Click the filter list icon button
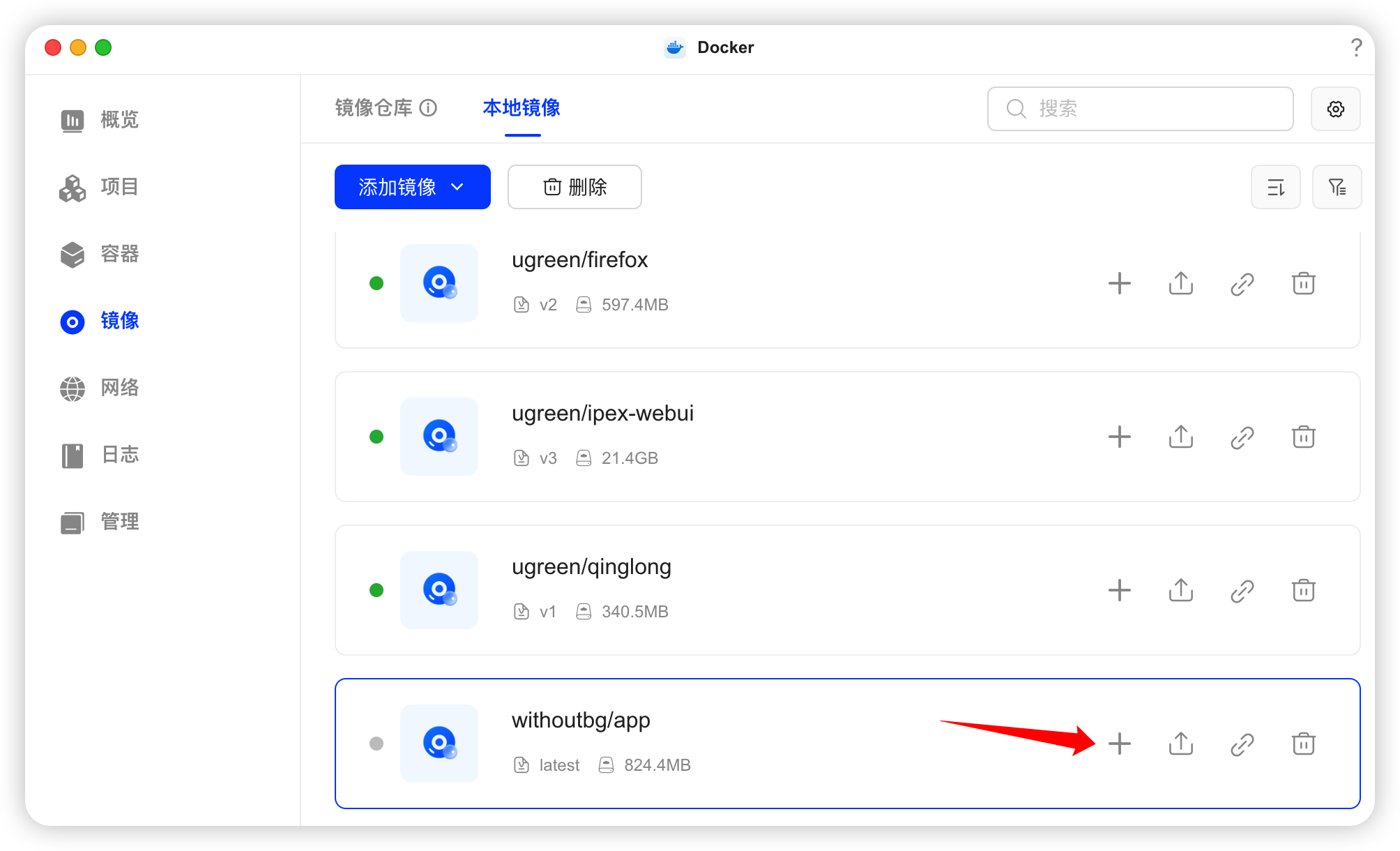 [1337, 187]
